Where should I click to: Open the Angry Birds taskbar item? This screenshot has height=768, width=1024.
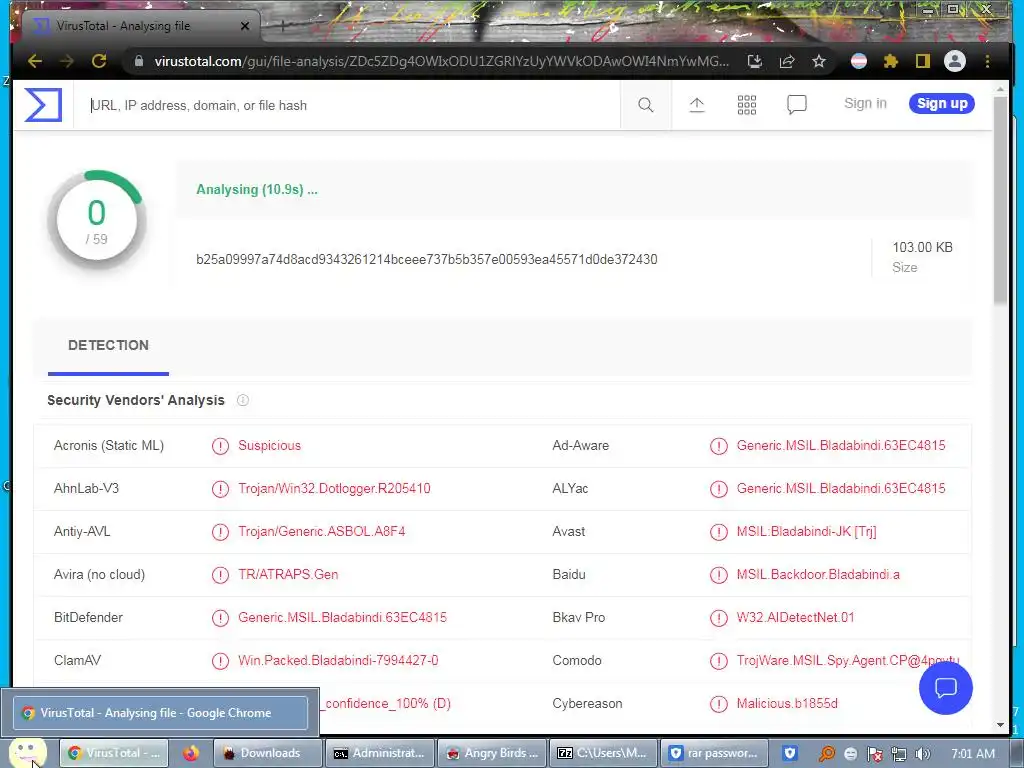point(492,753)
